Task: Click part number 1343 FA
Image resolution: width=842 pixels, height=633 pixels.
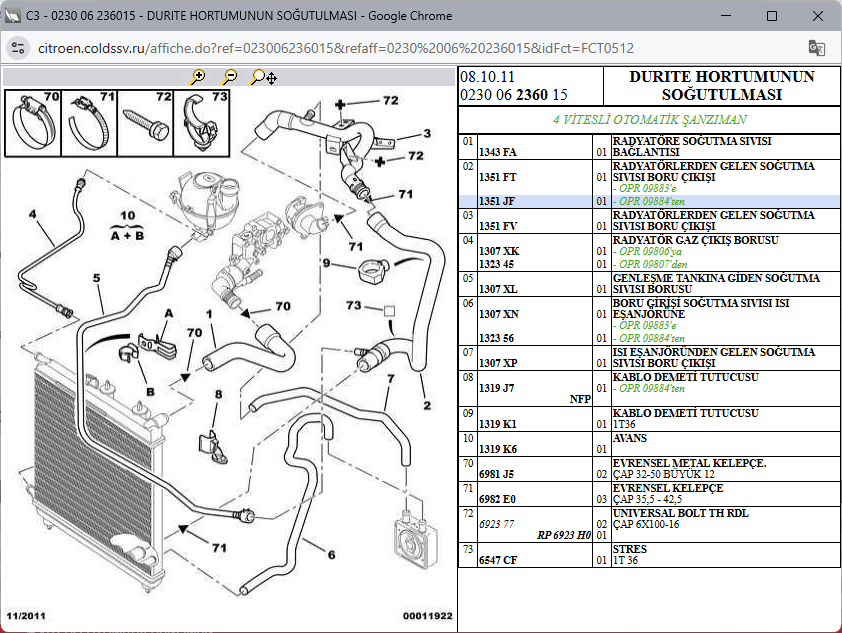Action: pyautogui.click(x=498, y=152)
